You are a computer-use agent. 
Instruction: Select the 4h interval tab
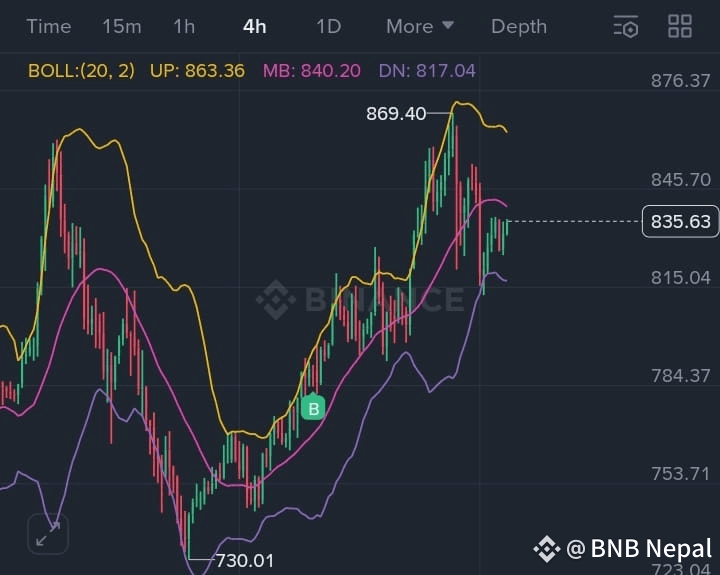[254, 26]
